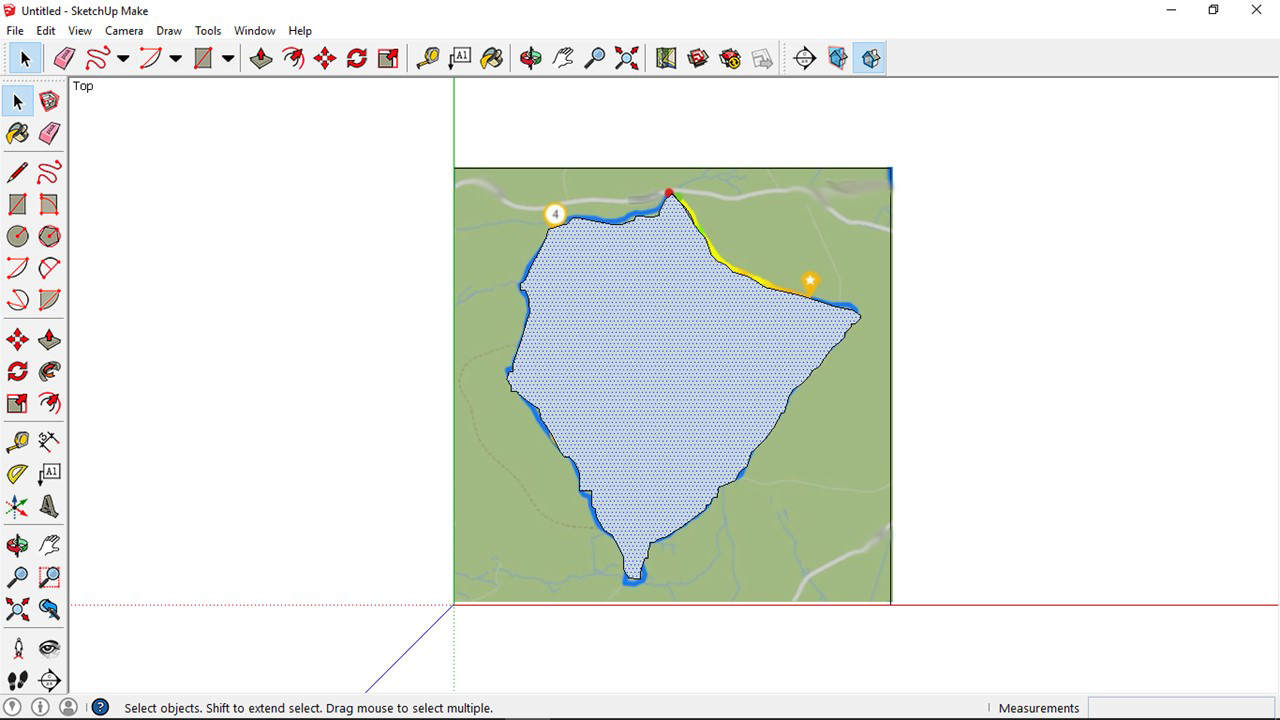Expand the Rectangle shapes dropdown arrow
The width and height of the screenshot is (1280, 720).
pos(228,58)
